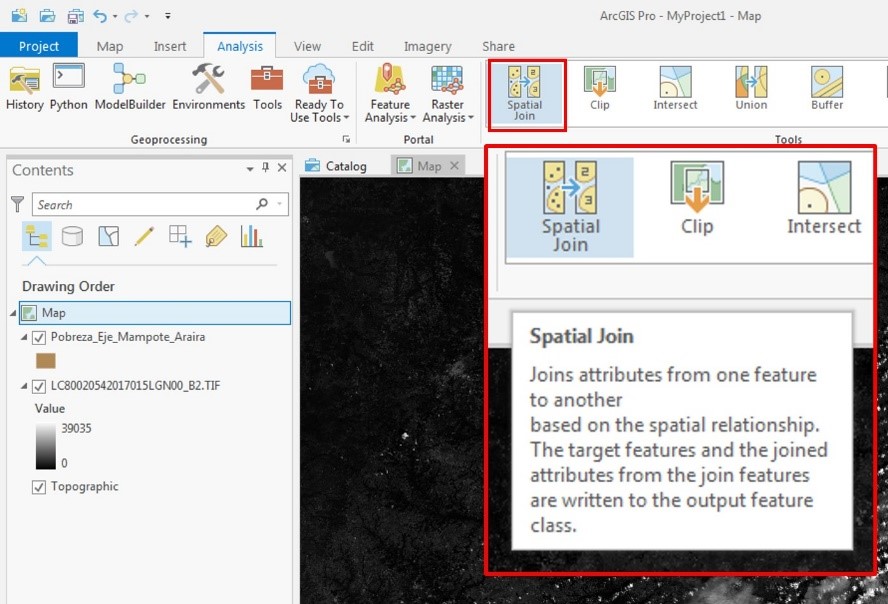Switch to the Catalog view tab
Screen dimensions: 888x604
[x=336, y=166]
